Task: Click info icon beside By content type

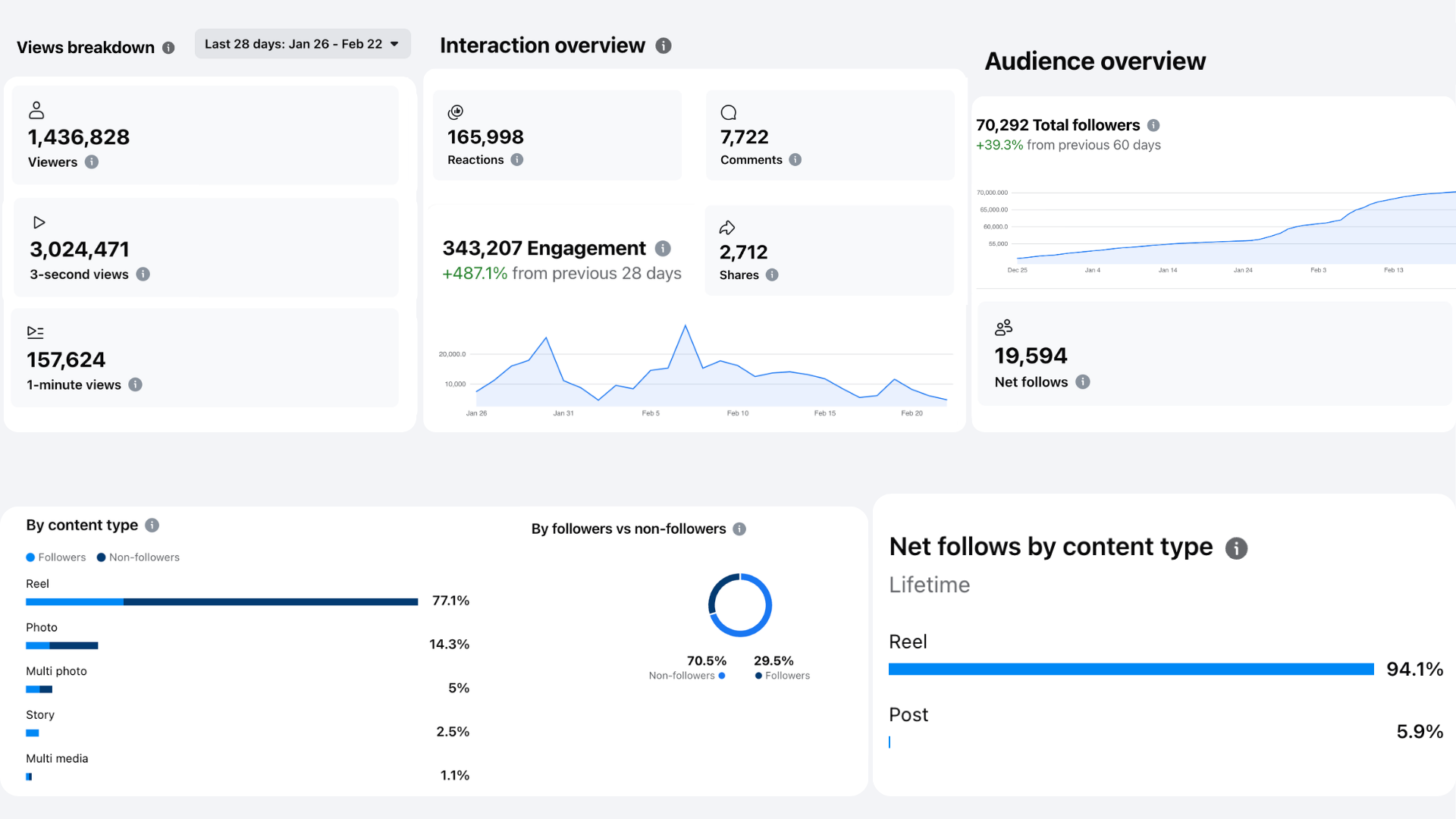Action: point(152,525)
